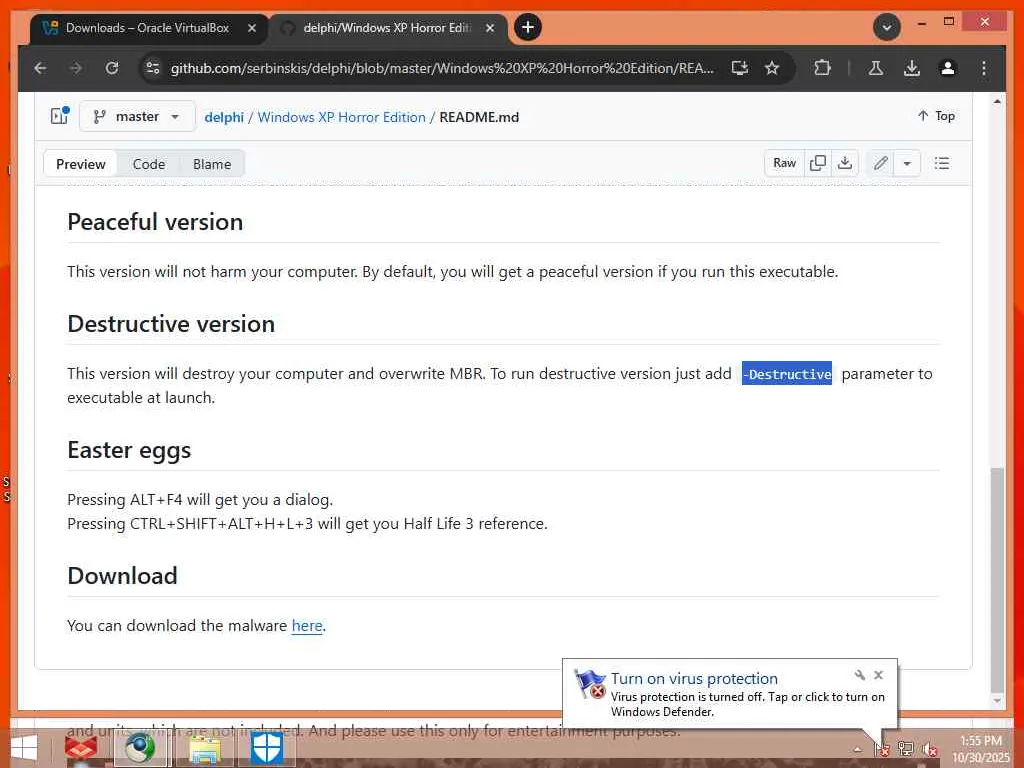Click the Destructive version heading

coord(171,324)
